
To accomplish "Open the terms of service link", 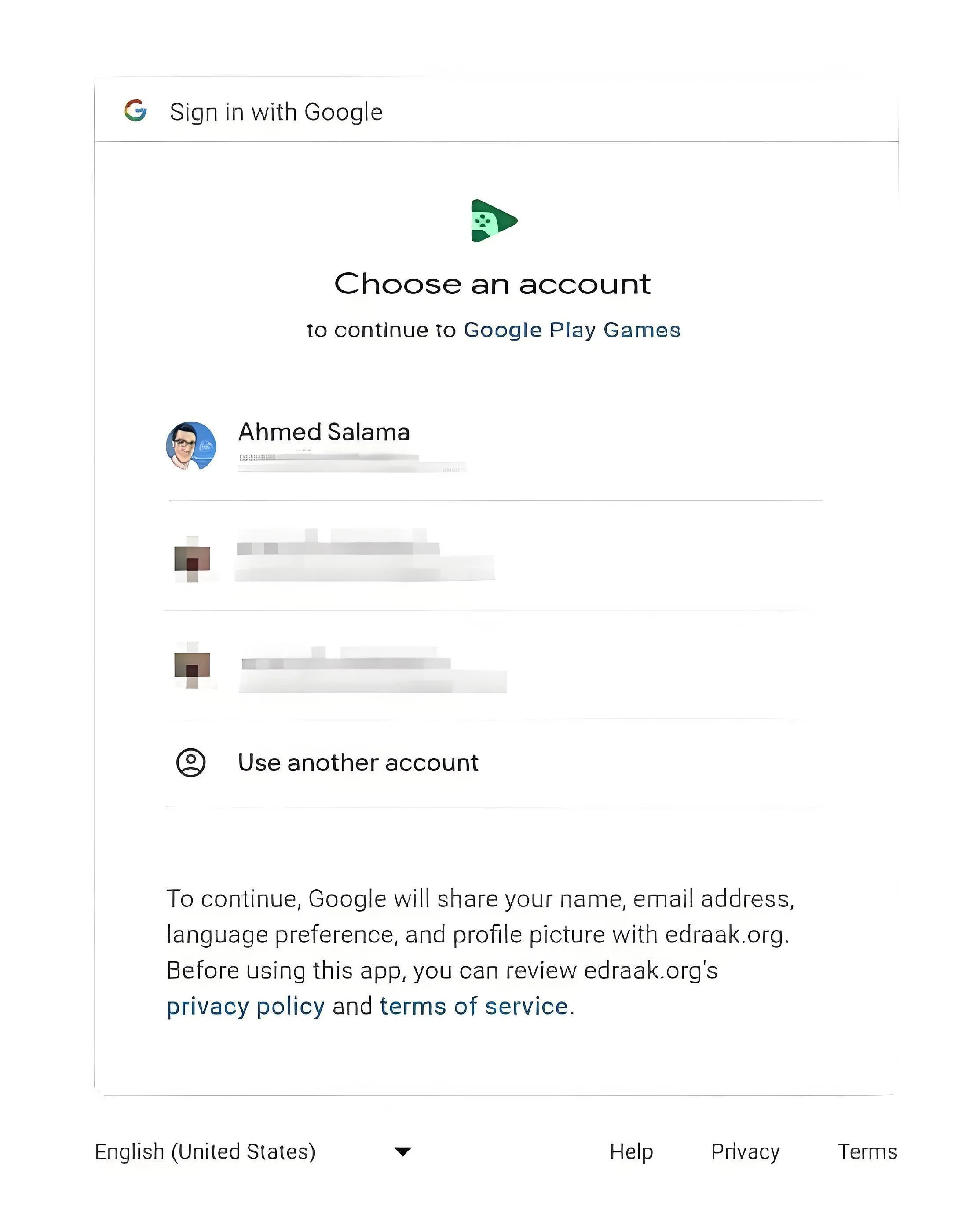I will pos(474,1006).
